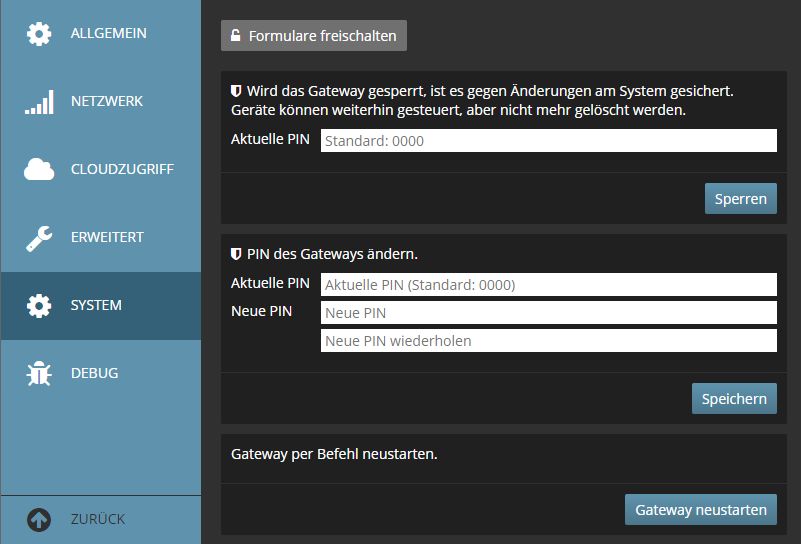Click the up-arrow Zurück icon
Image resolution: width=801 pixels, height=544 pixels.
click(39, 520)
